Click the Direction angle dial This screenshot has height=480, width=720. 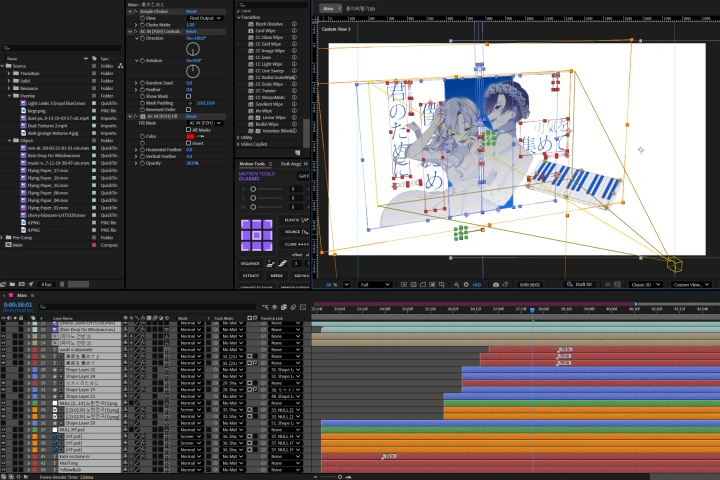pos(193,49)
